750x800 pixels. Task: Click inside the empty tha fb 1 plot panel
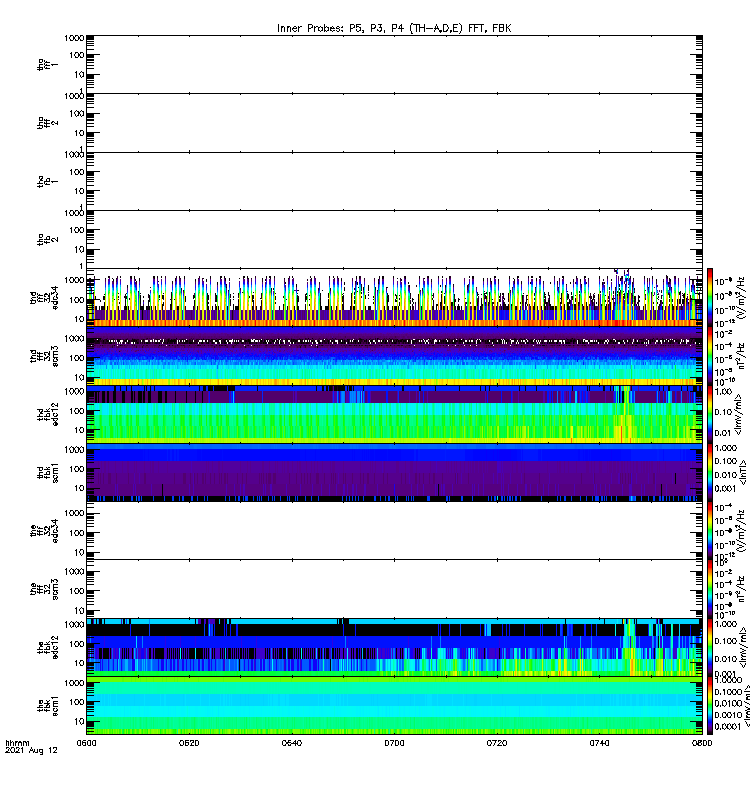(394, 181)
